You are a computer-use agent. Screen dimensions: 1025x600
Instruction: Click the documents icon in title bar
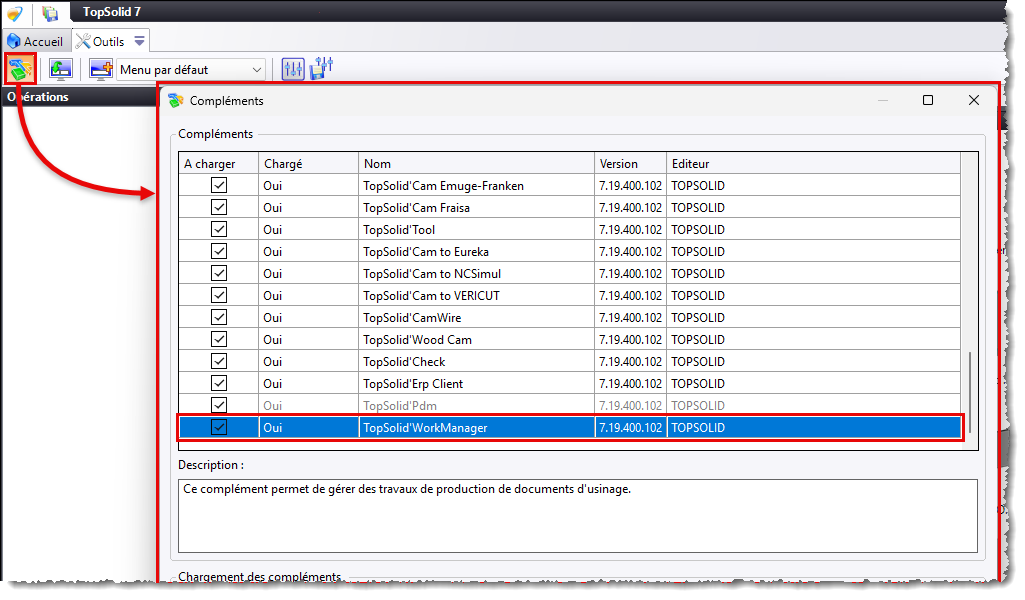(x=50, y=12)
